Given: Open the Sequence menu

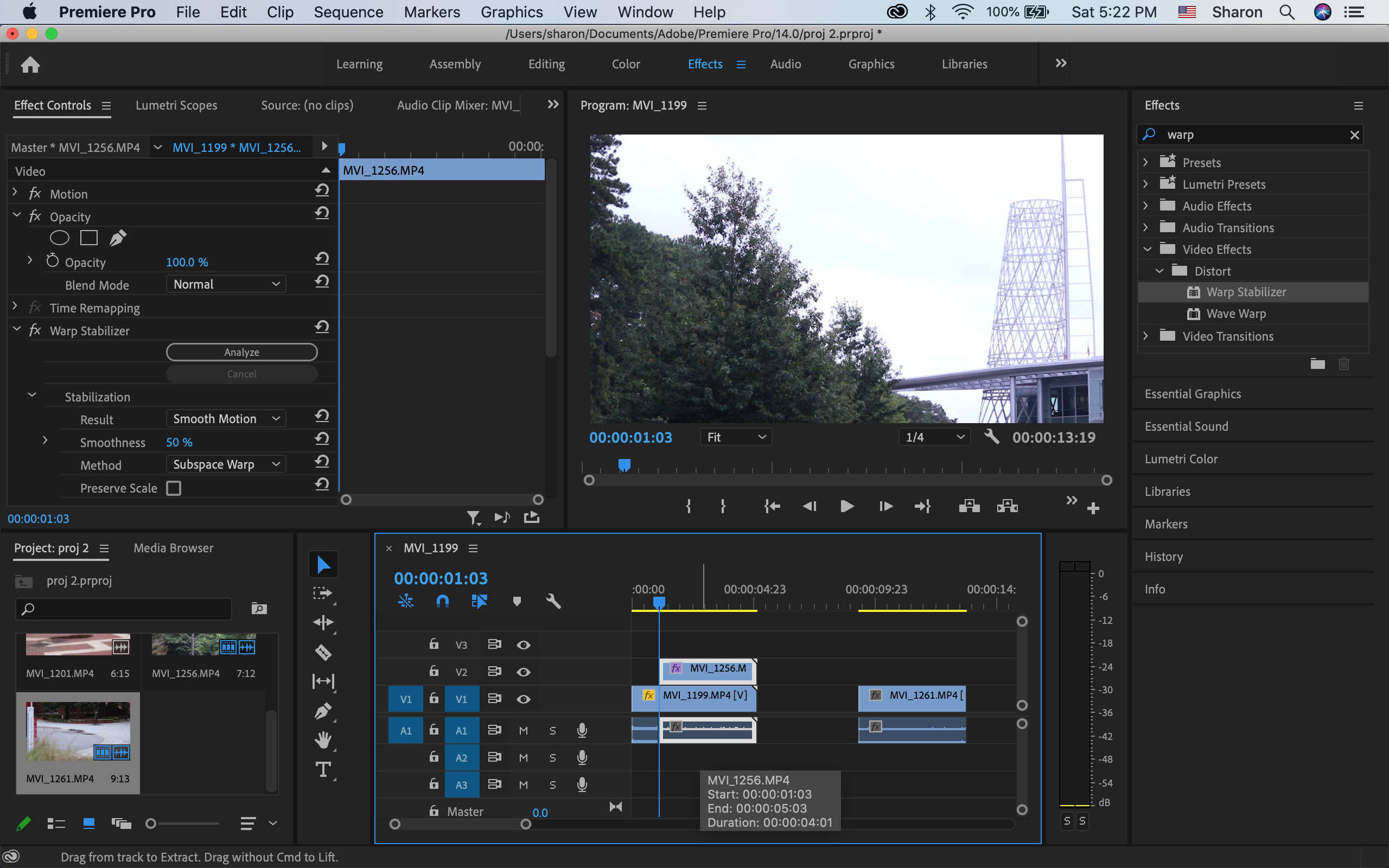Looking at the screenshot, I should (349, 11).
